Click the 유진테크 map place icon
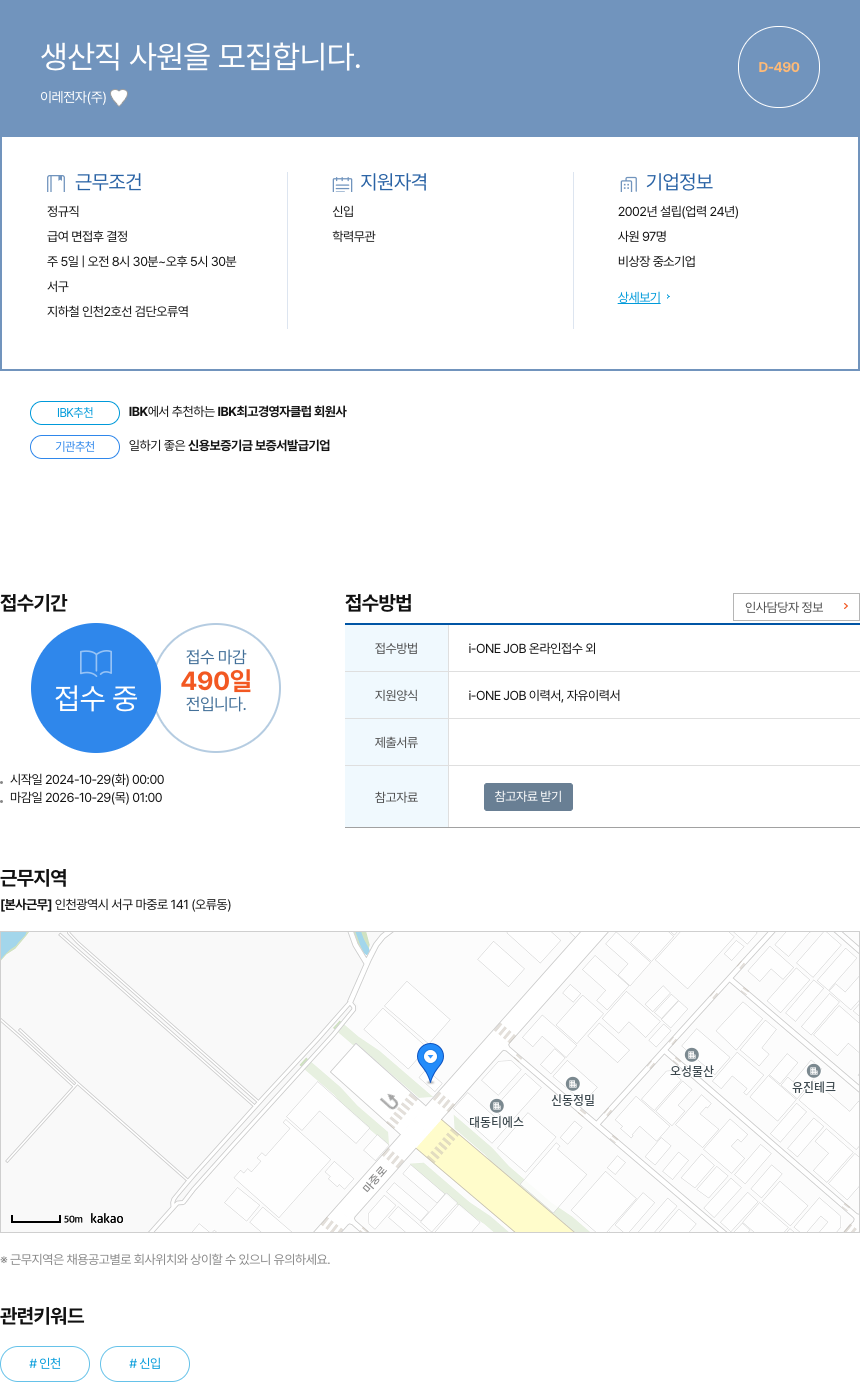Screen dimensions: 860x1383 click(813, 1070)
